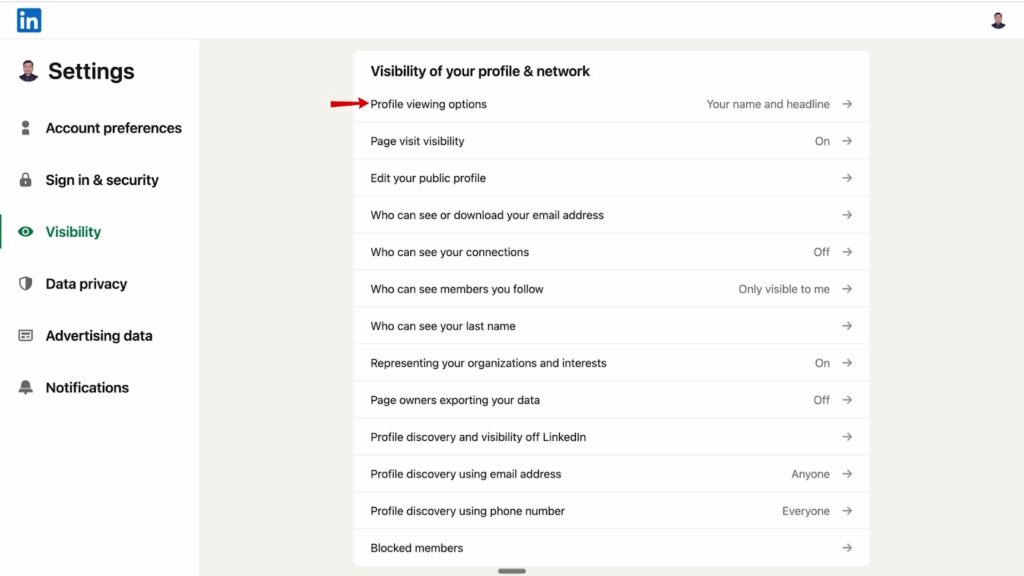Open Blocked members list
This screenshot has height=576, width=1024.
tap(416, 548)
